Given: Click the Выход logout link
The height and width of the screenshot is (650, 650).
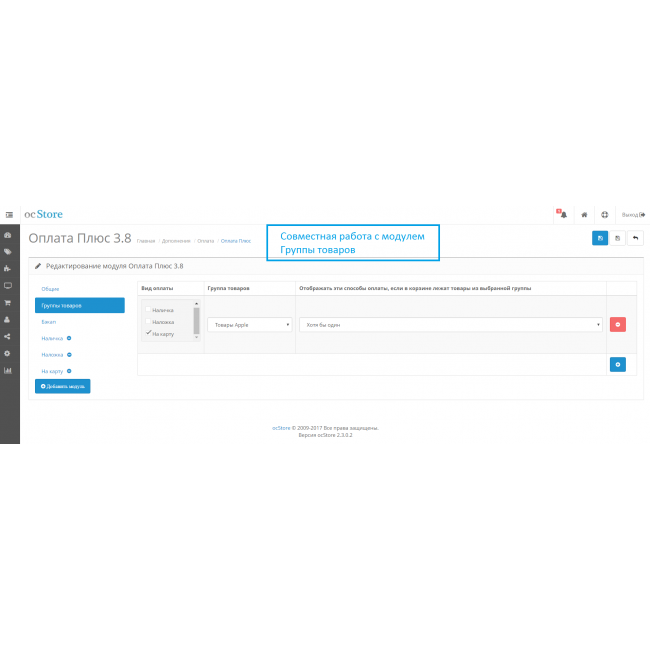Looking at the screenshot, I should [x=633, y=215].
